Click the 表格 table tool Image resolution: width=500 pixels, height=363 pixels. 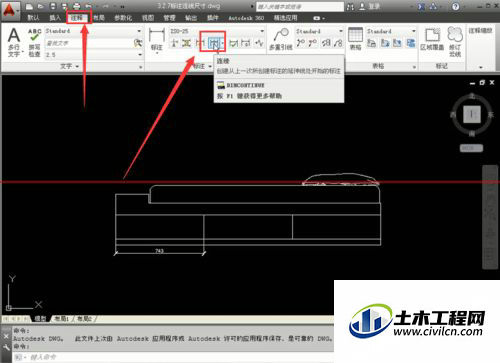coord(355,39)
